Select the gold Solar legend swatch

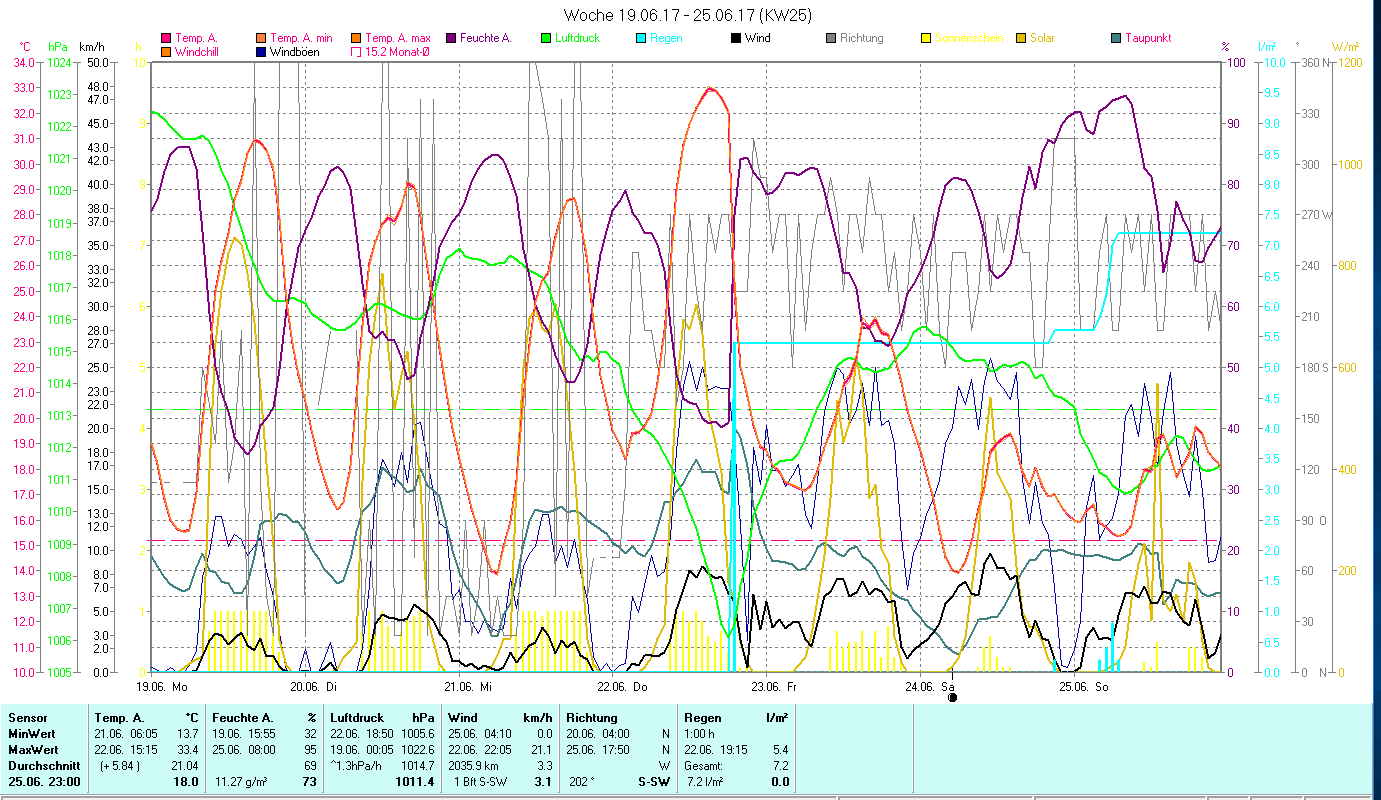1021,39
